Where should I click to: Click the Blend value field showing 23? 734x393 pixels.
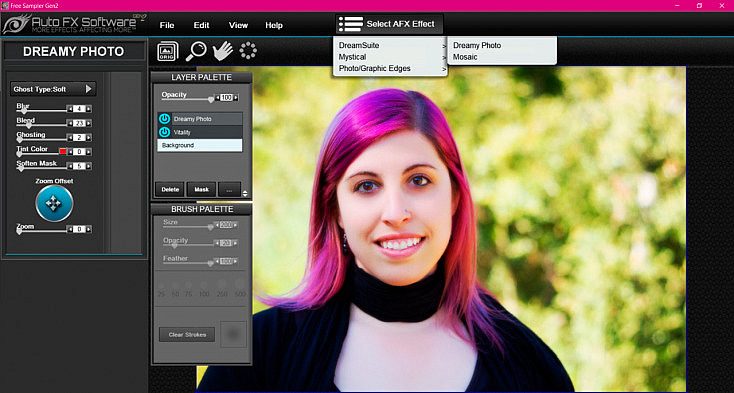[x=79, y=123]
